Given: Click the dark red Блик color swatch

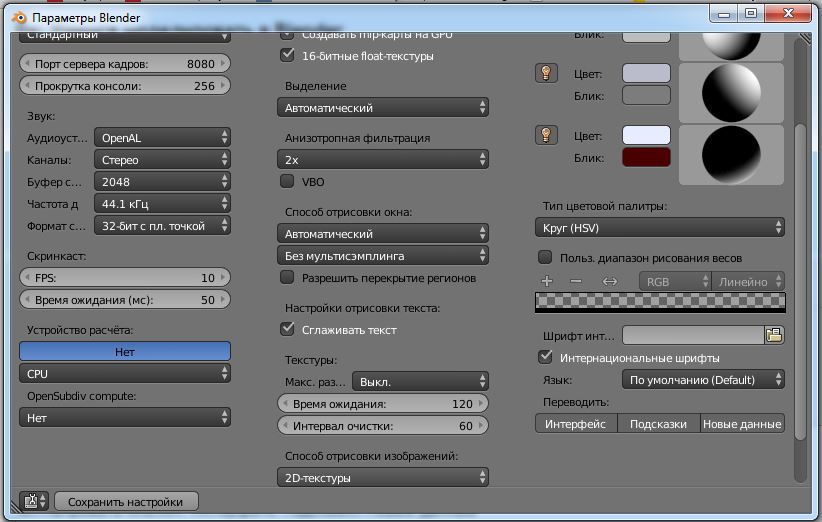Looking at the screenshot, I should click(646, 157).
